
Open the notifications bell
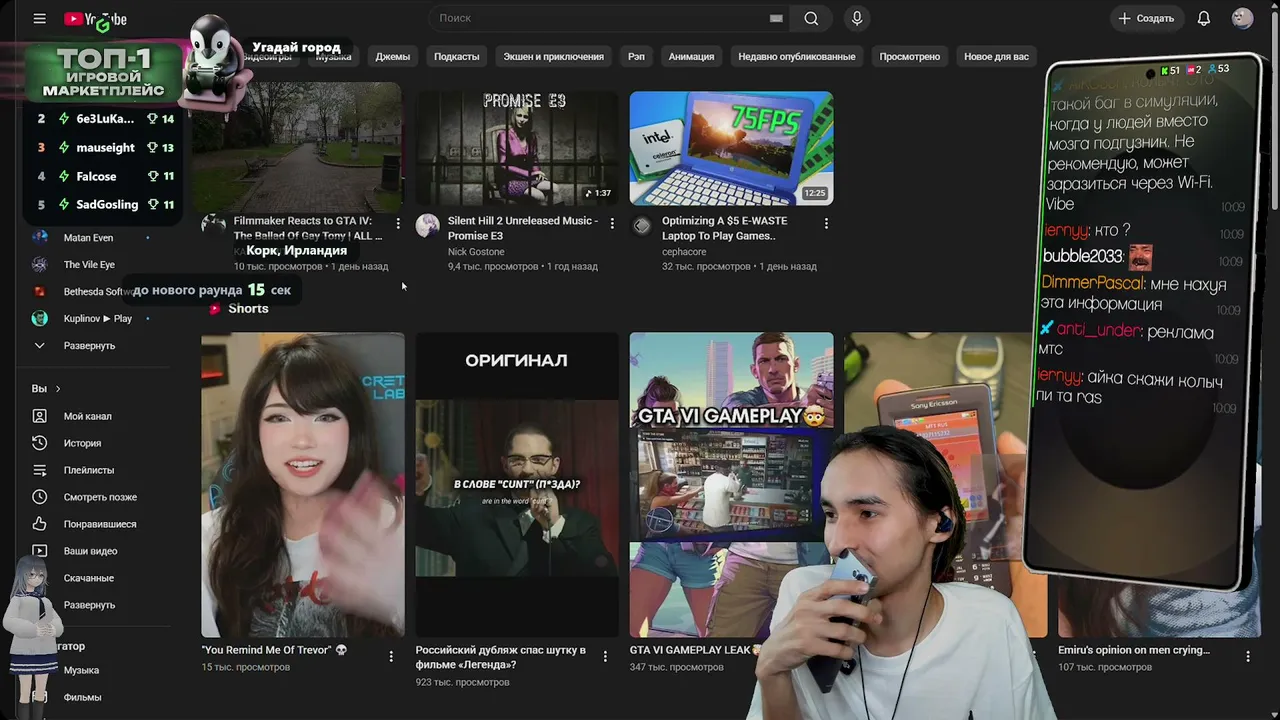(x=1204, y=18)
